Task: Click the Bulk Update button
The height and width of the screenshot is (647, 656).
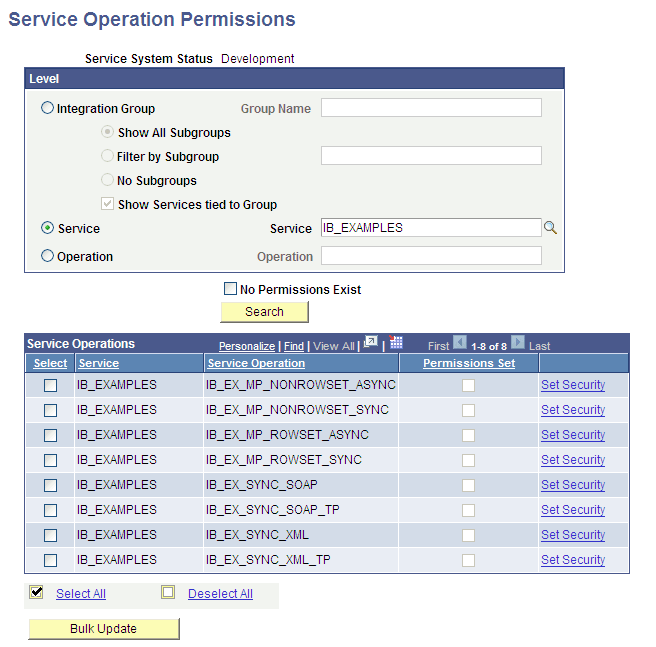Action: 104,629
